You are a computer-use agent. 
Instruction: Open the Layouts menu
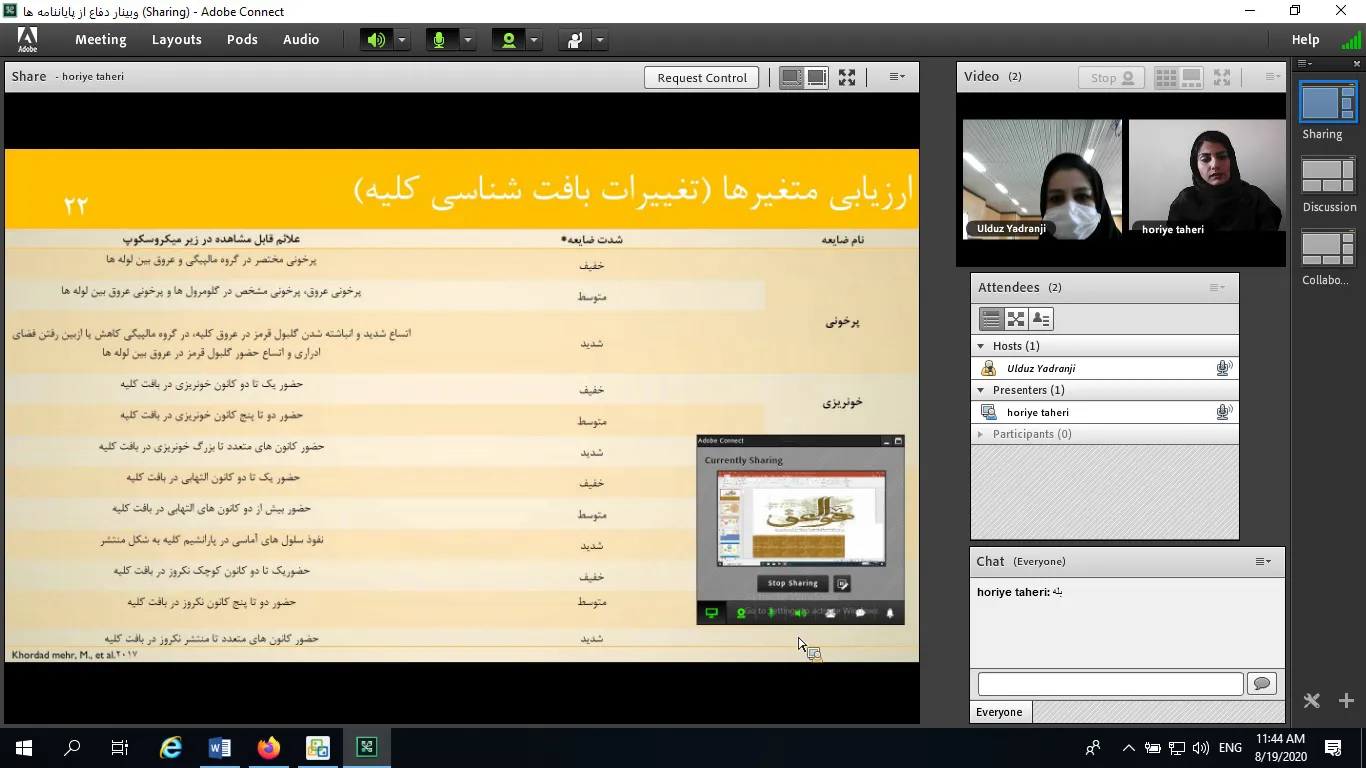pyautogui.click(x=176, y=40)
